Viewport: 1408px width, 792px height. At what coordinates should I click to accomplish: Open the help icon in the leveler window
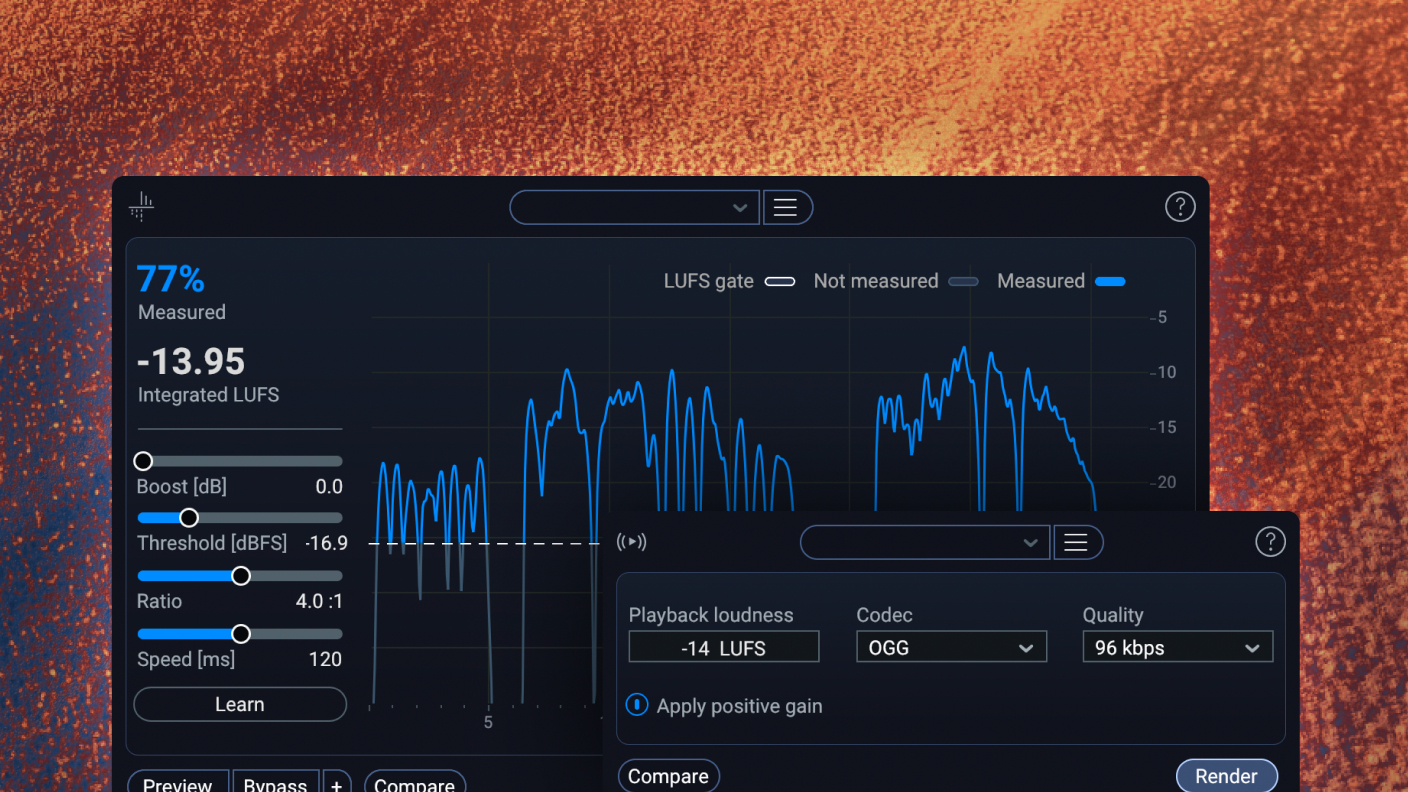click(x=1180, y=207)
